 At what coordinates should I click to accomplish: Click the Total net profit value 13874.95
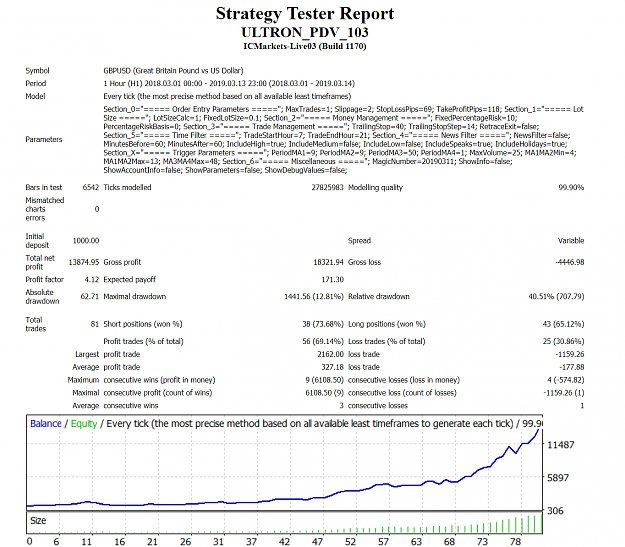tap(84, 262)
